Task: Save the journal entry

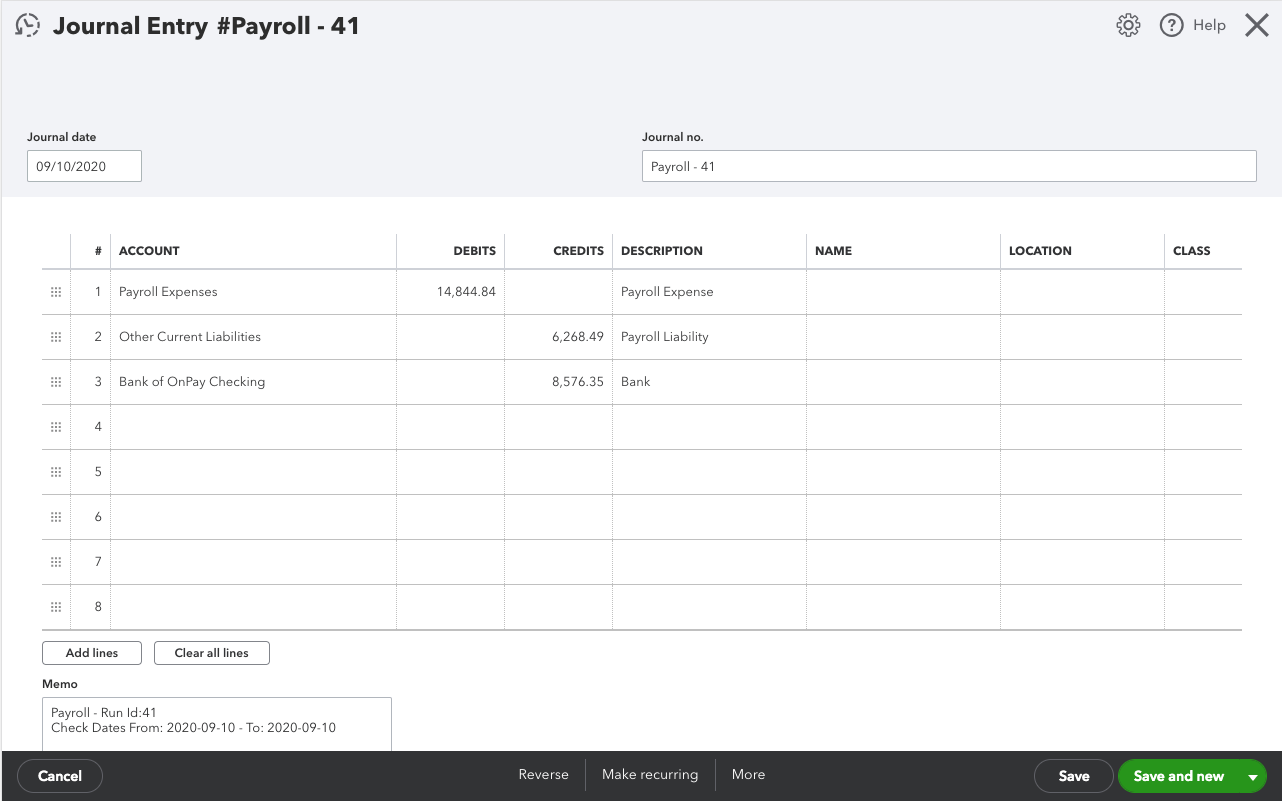Action: coord(1073,775)
